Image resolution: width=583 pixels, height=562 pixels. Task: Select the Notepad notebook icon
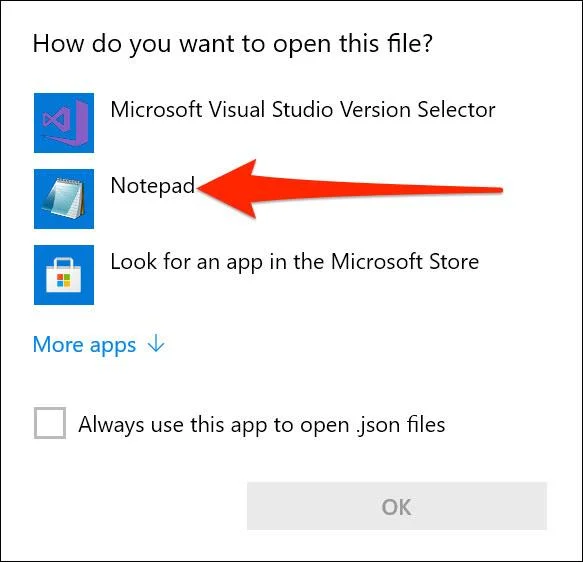point(63,199)
